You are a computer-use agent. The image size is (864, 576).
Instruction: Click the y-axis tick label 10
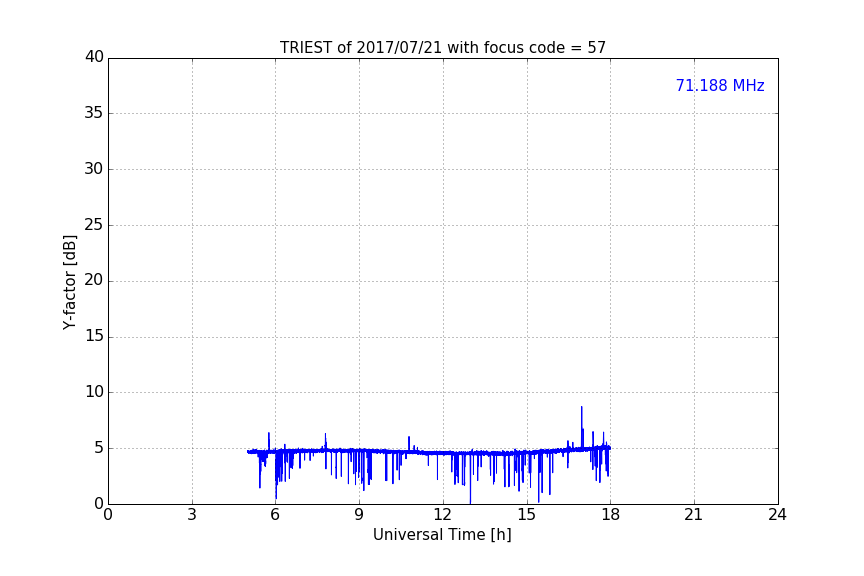(x=94, y=392)
